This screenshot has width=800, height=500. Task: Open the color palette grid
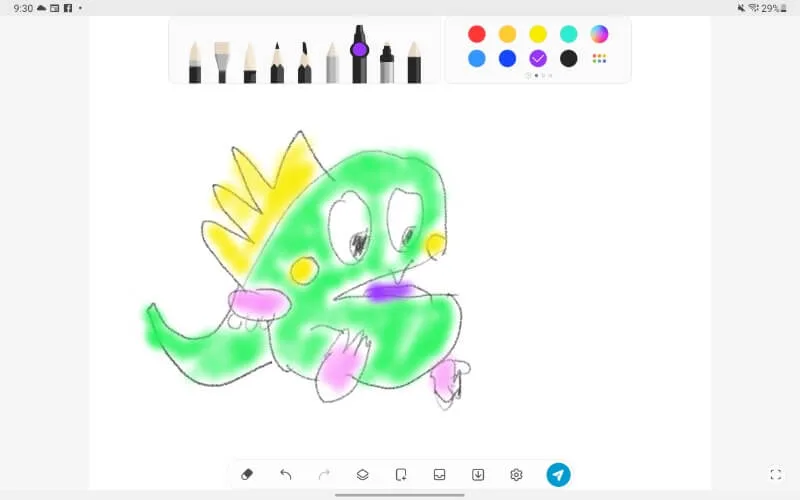pos(599,58)
